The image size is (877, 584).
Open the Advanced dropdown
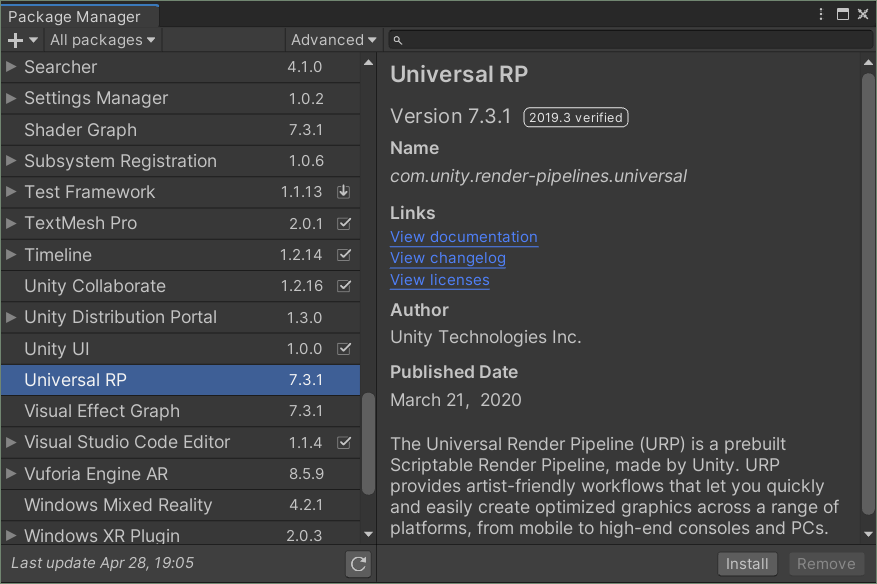click(333, 39)
